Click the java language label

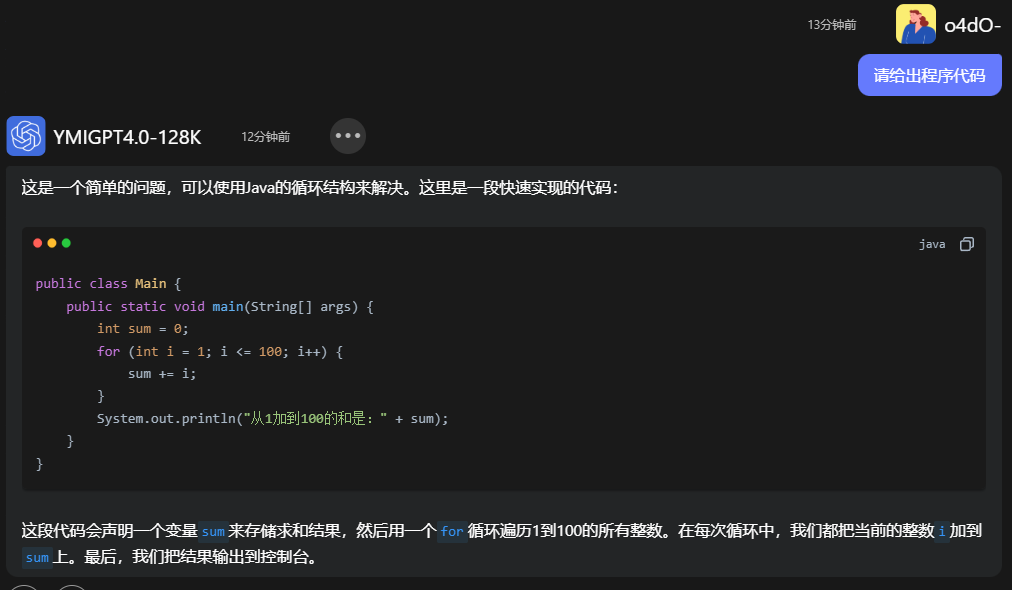(932, 244)
